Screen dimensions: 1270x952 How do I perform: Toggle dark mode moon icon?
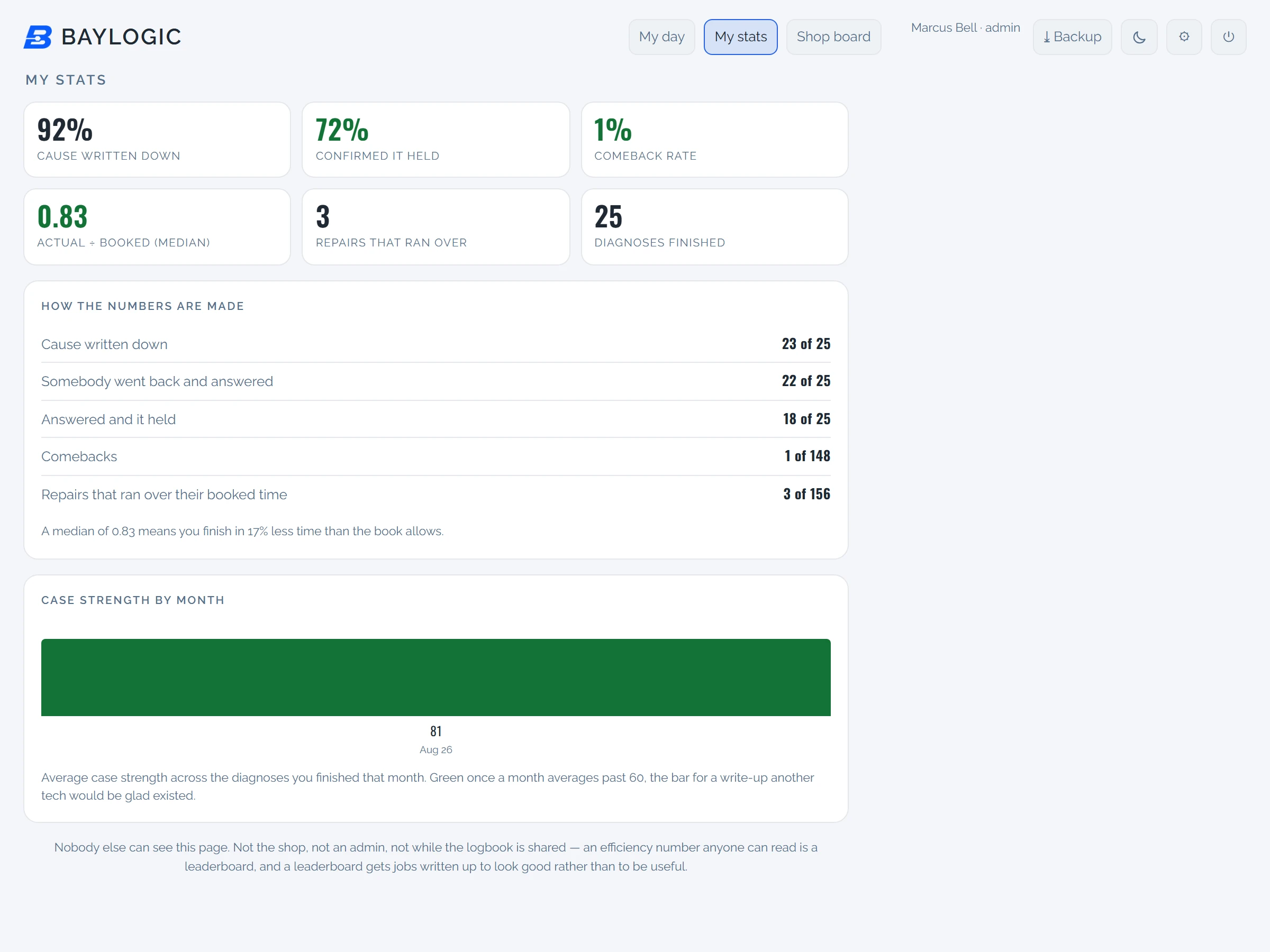1139,36
